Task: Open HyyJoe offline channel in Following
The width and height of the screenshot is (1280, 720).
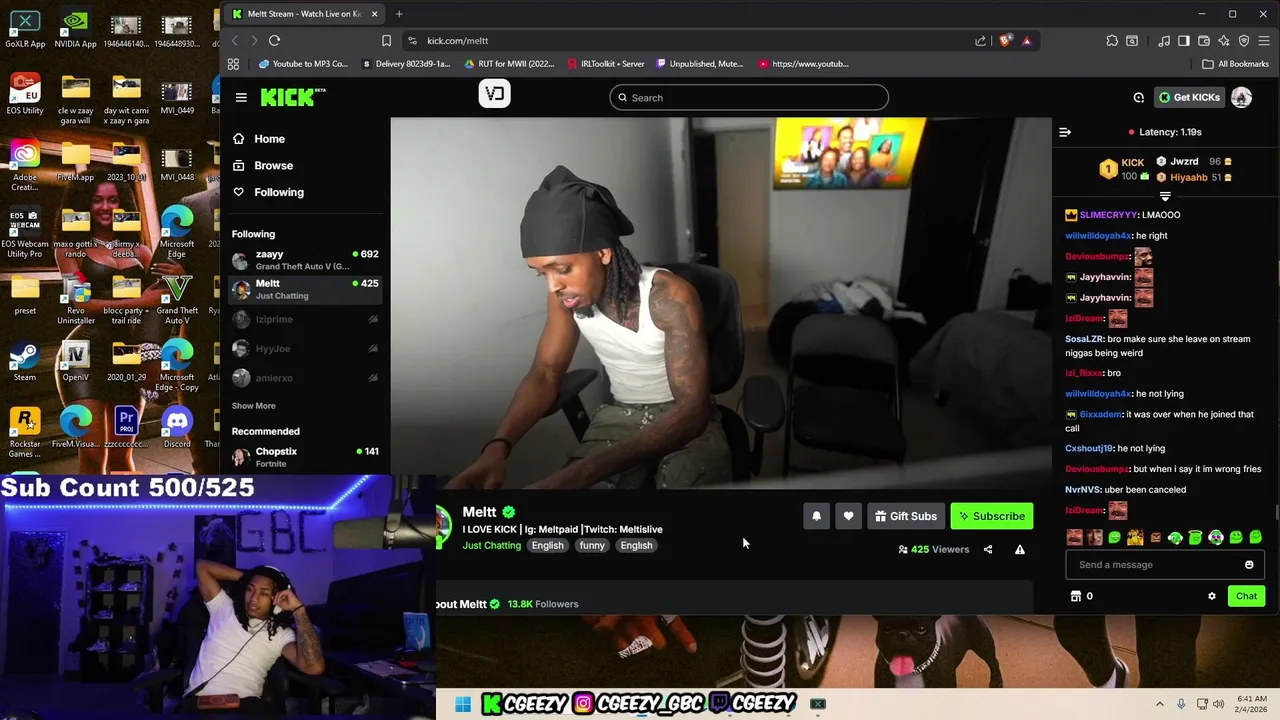Action: click(x=305, y=349)
